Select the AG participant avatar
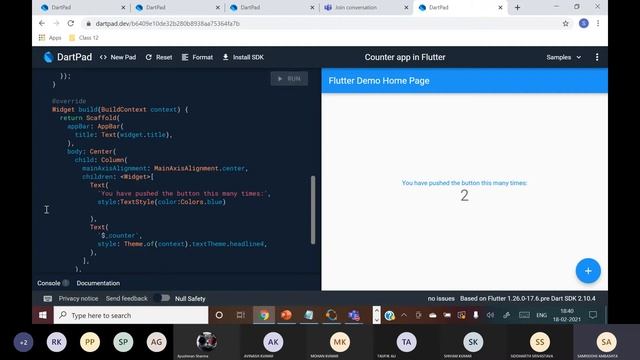Screen dimensions: 640x360 (156, 342)
